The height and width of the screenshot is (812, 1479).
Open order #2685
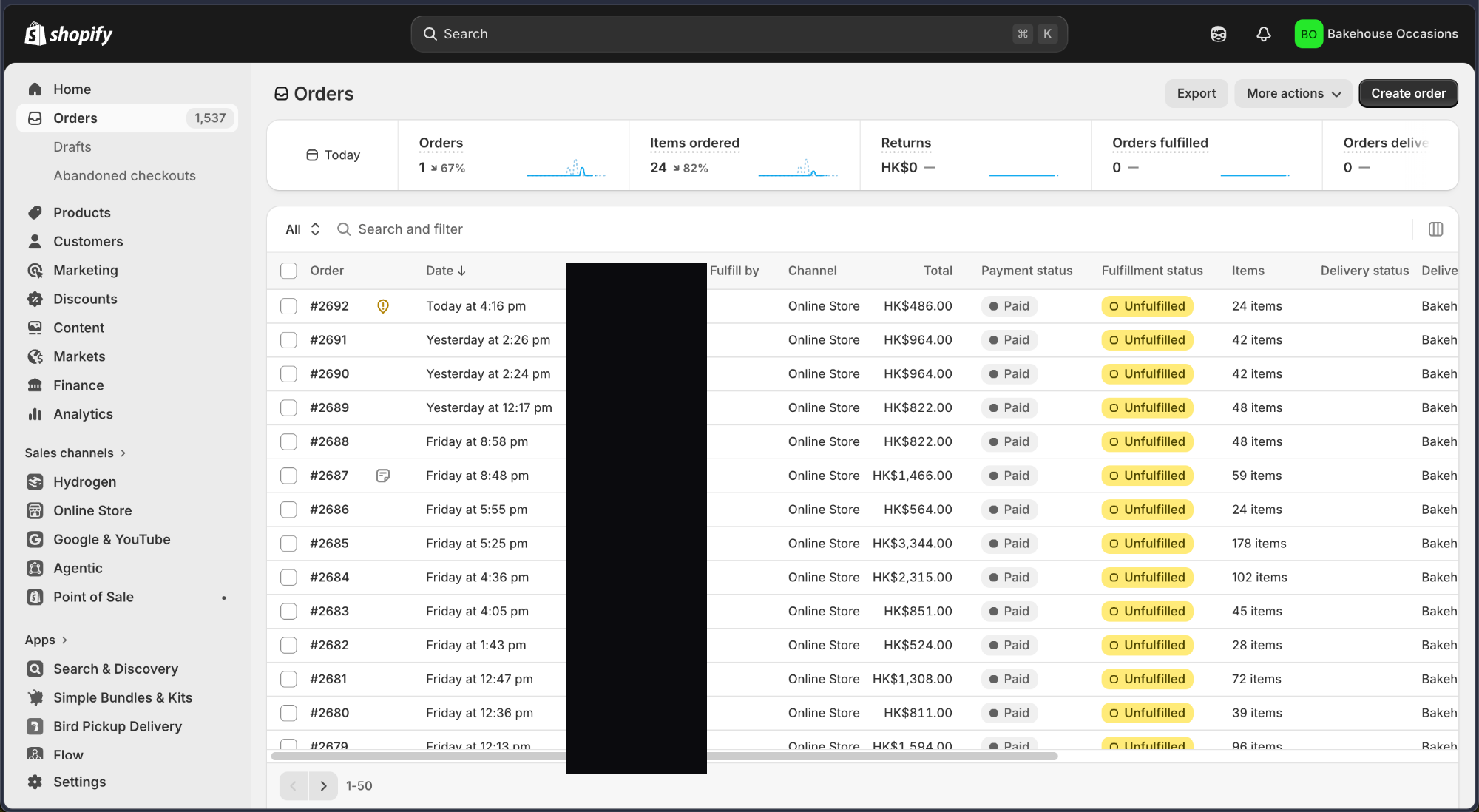pyautogui.click(x=329, y=544)
